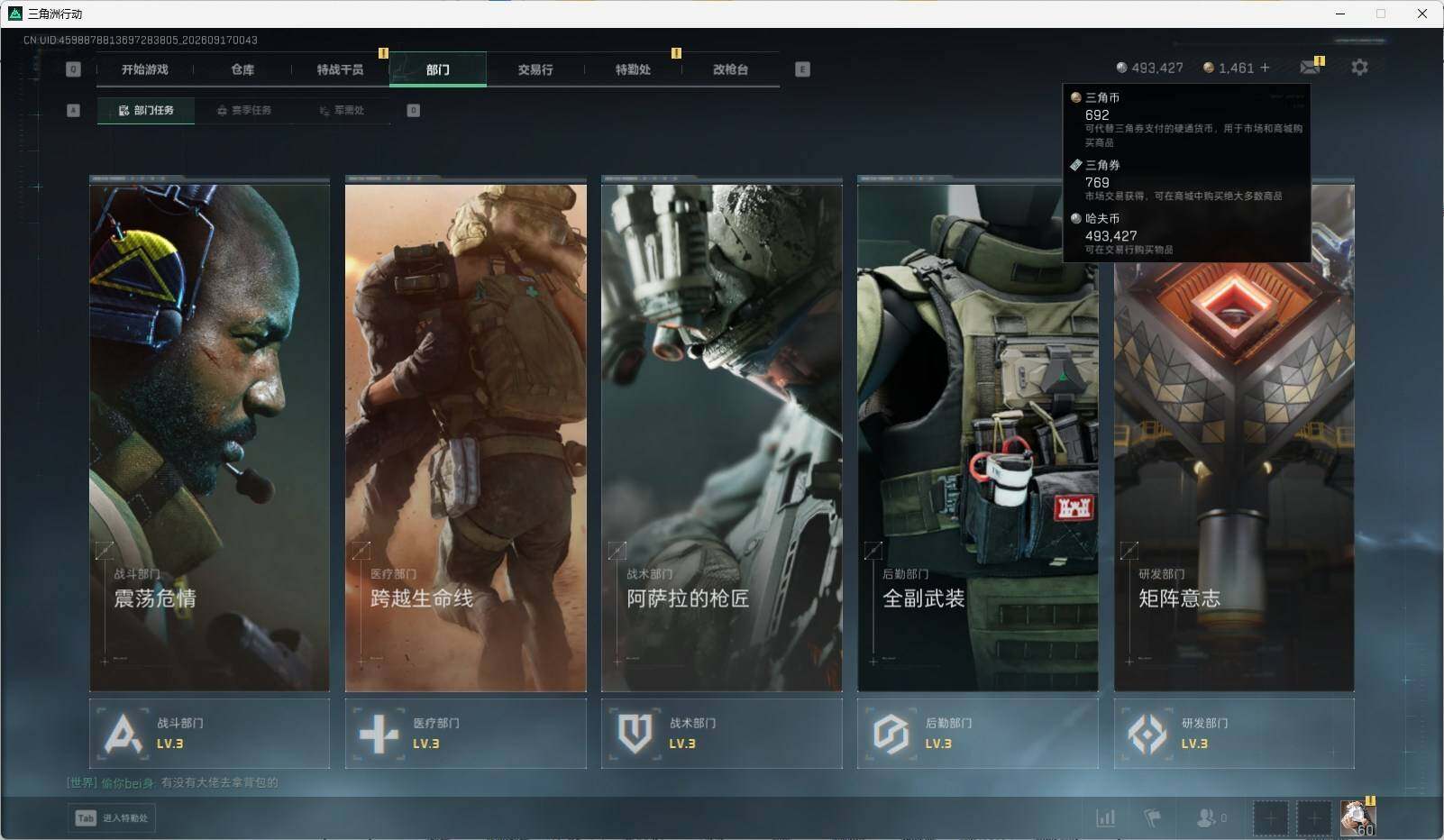Click the 战斗部门 LV.3 emblem icon

[123, 734]
